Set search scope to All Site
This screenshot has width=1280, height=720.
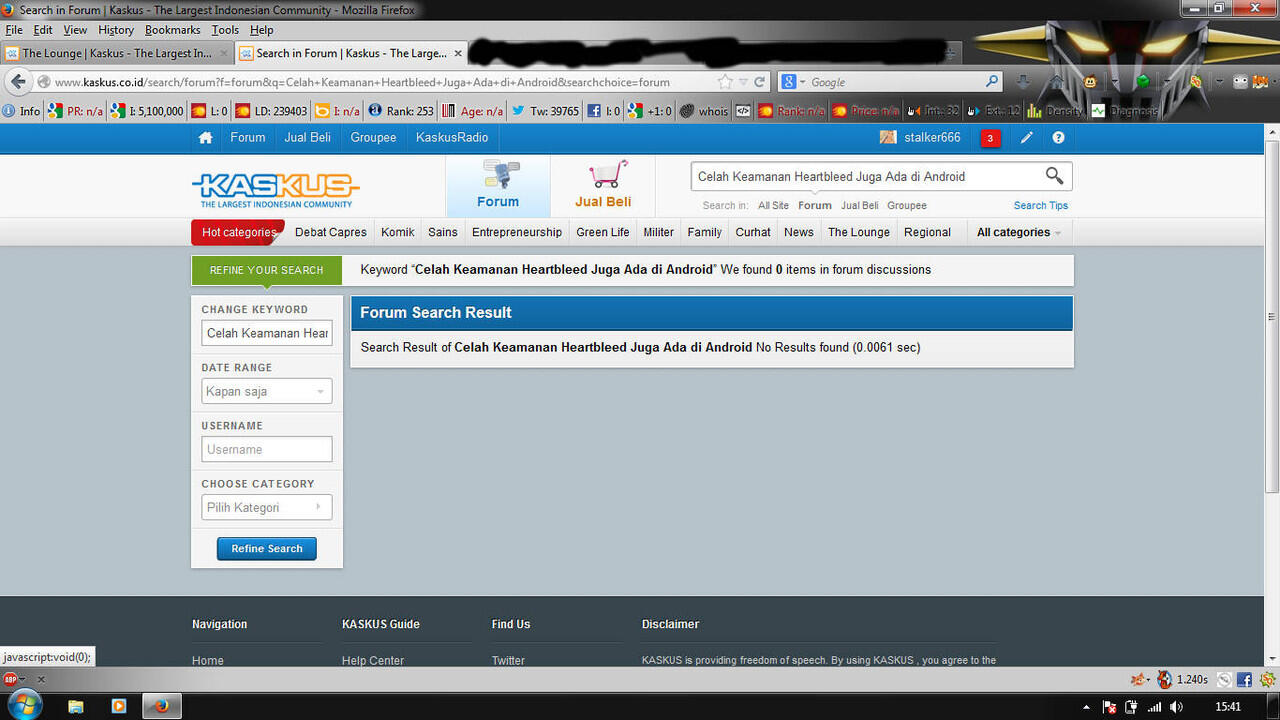tap(773, 206)
